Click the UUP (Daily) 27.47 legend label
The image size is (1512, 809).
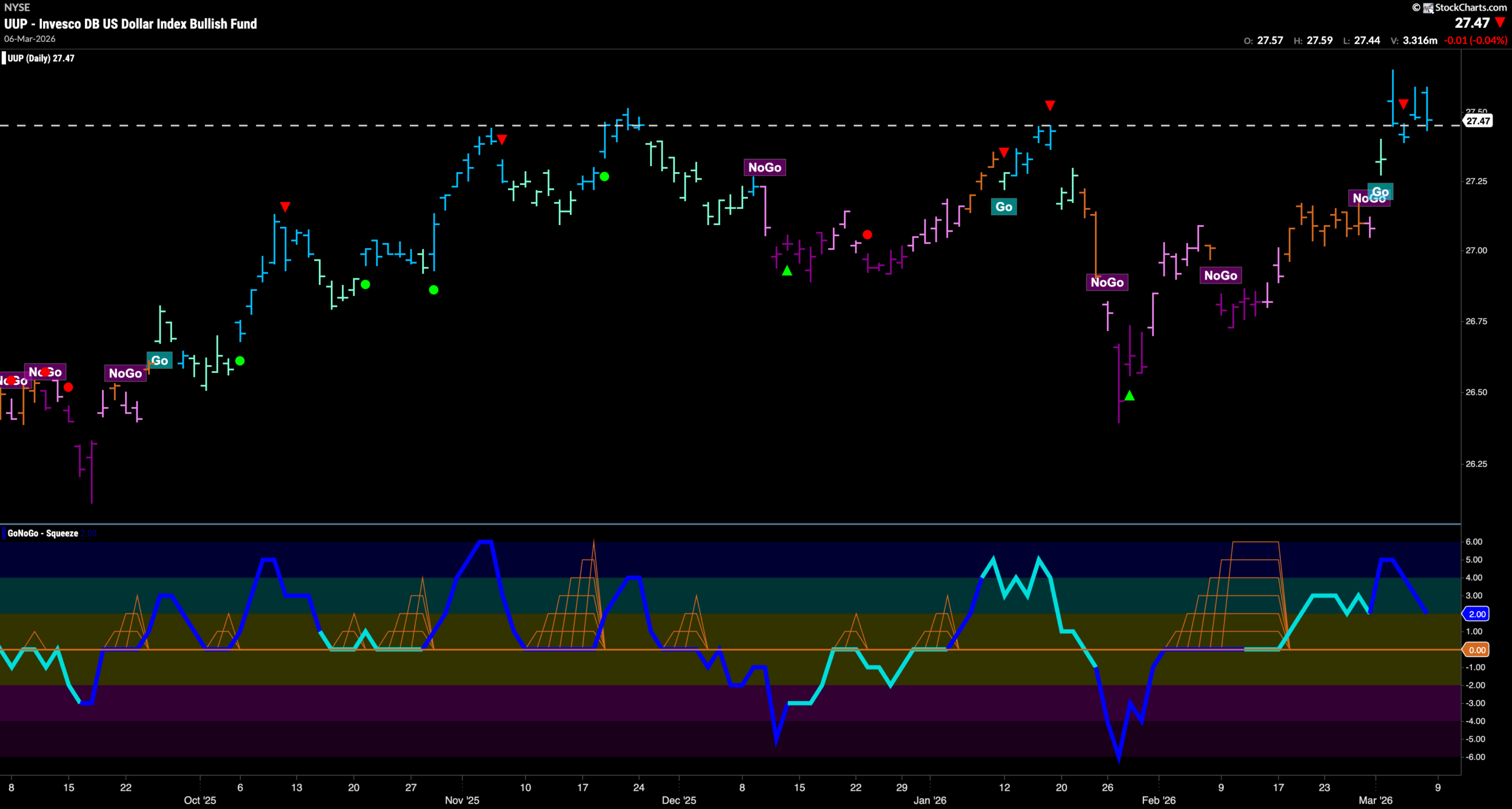coord(41,58)
